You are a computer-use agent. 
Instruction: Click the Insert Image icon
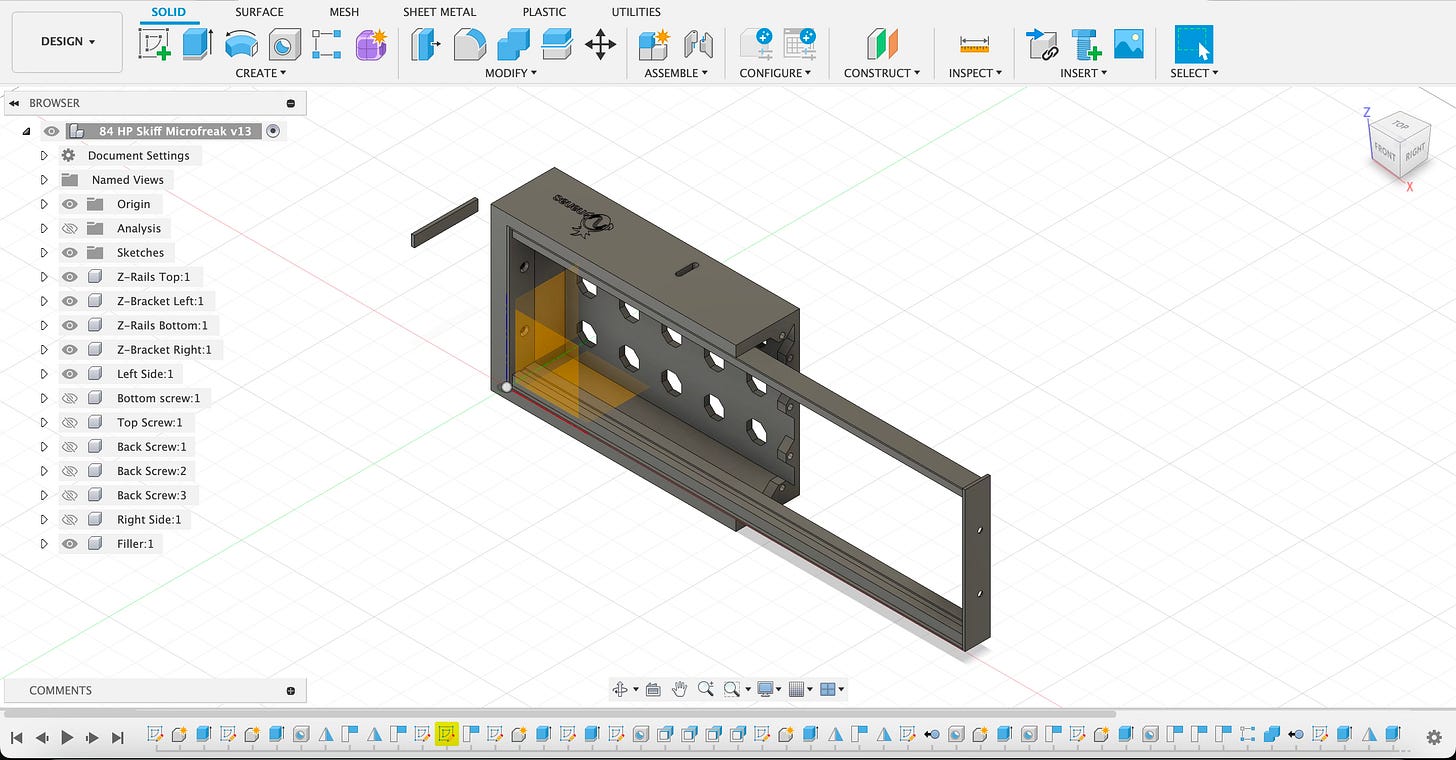click(x=1128, y=44)
